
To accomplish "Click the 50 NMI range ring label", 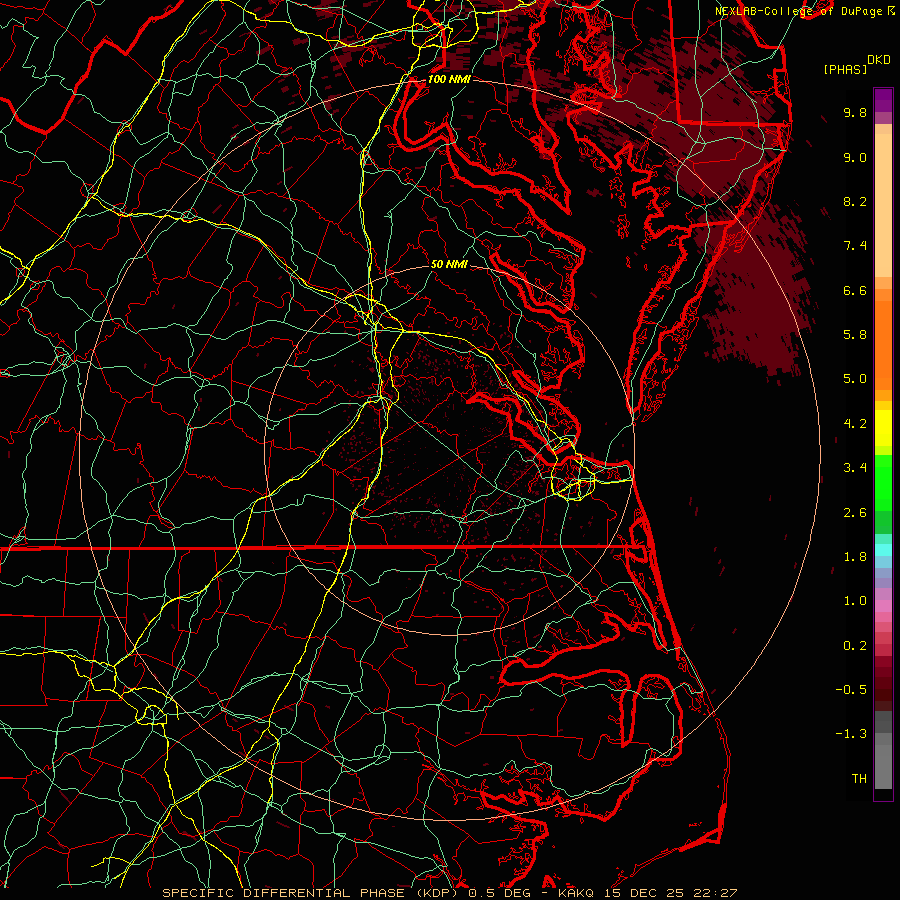I will [449, 264].
